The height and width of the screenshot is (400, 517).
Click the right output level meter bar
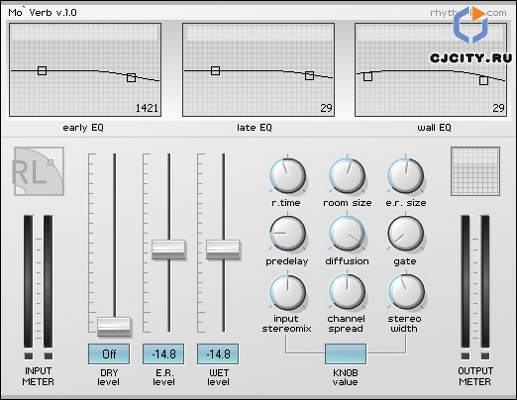[485, 282]
